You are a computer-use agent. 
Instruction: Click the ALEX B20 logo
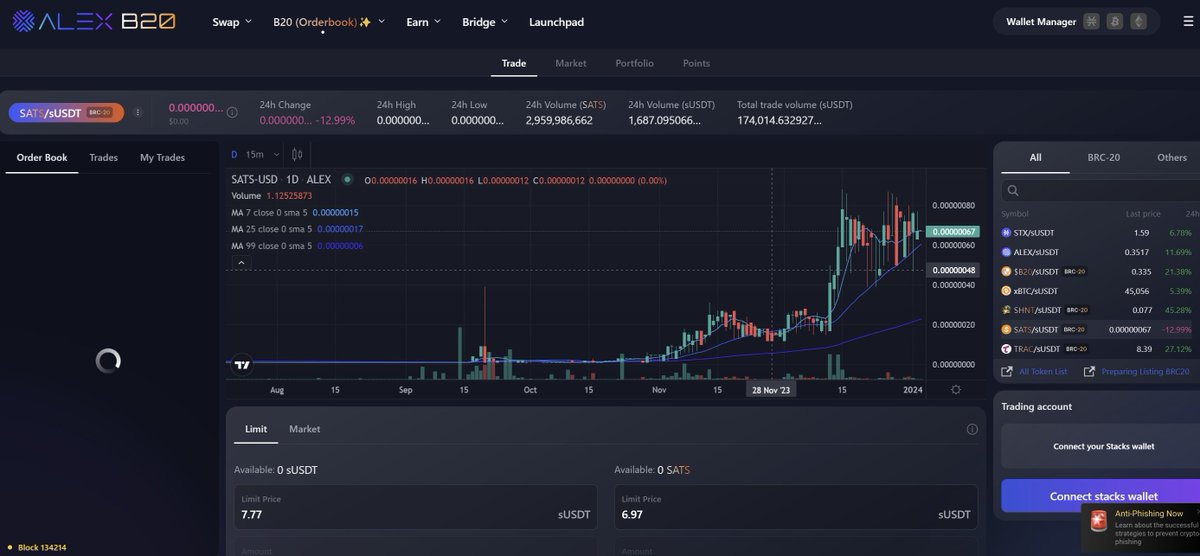pyautogui.click(x=93, y=21)
